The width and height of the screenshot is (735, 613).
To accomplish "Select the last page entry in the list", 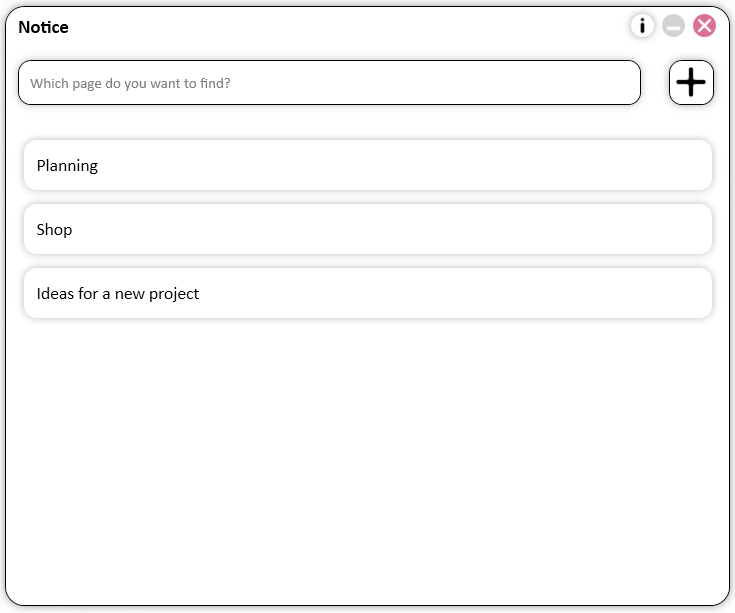I will click(367, 293).
